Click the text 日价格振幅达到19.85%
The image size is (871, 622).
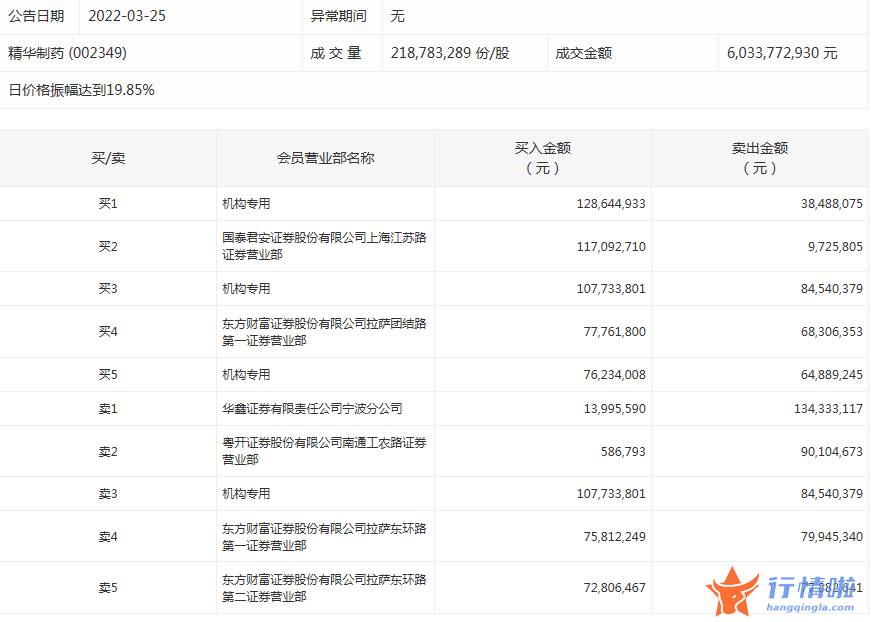tap(82, 90)
